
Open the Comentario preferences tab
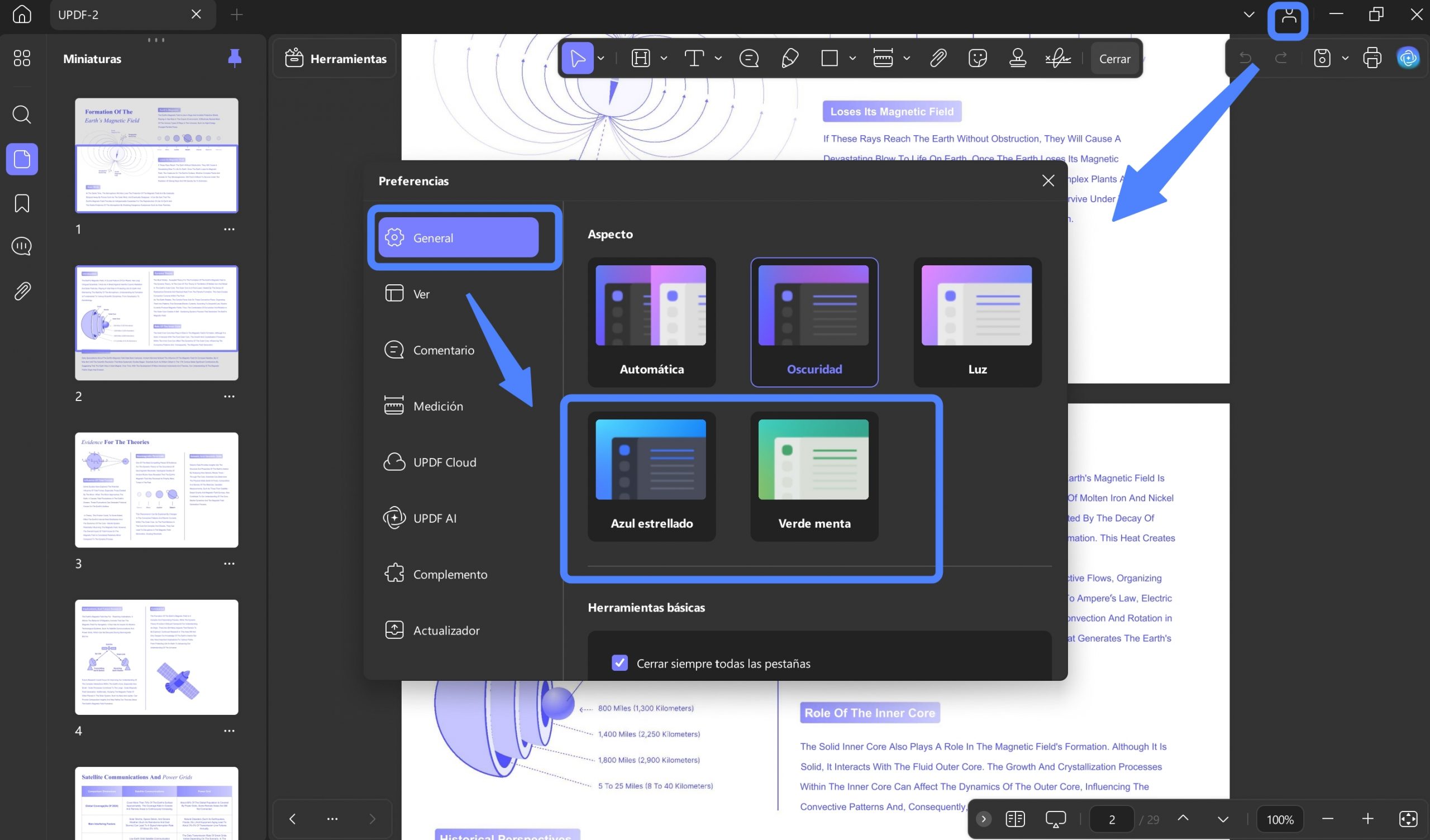click(459, 350)
